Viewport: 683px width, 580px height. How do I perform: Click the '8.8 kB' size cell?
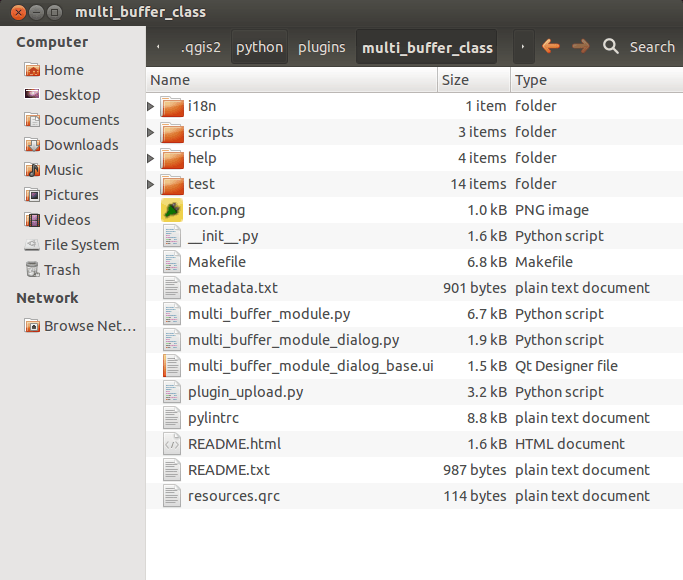pyautogui.click(x=487, y=418)
